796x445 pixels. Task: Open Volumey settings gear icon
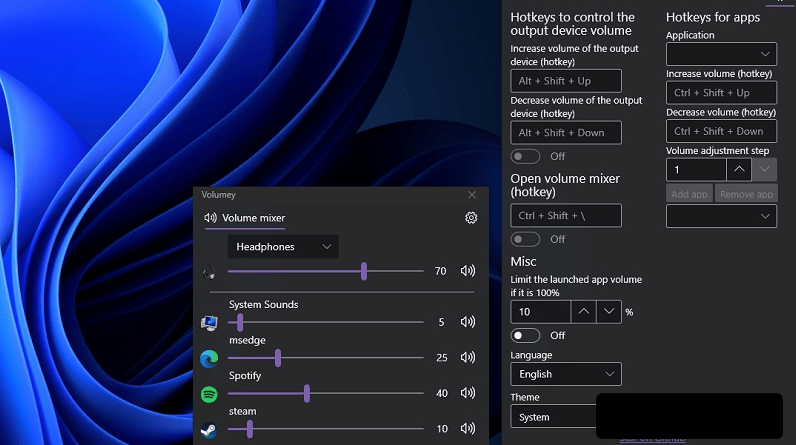pos(471,218)
